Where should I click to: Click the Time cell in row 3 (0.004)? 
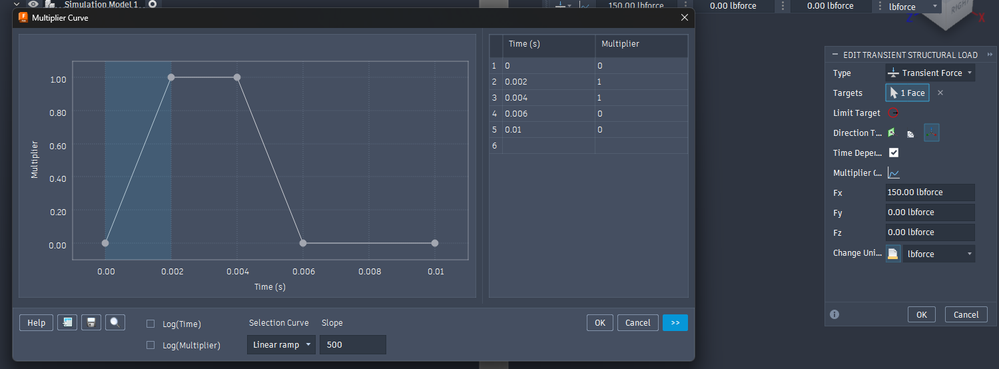click(x=549, y=98)
